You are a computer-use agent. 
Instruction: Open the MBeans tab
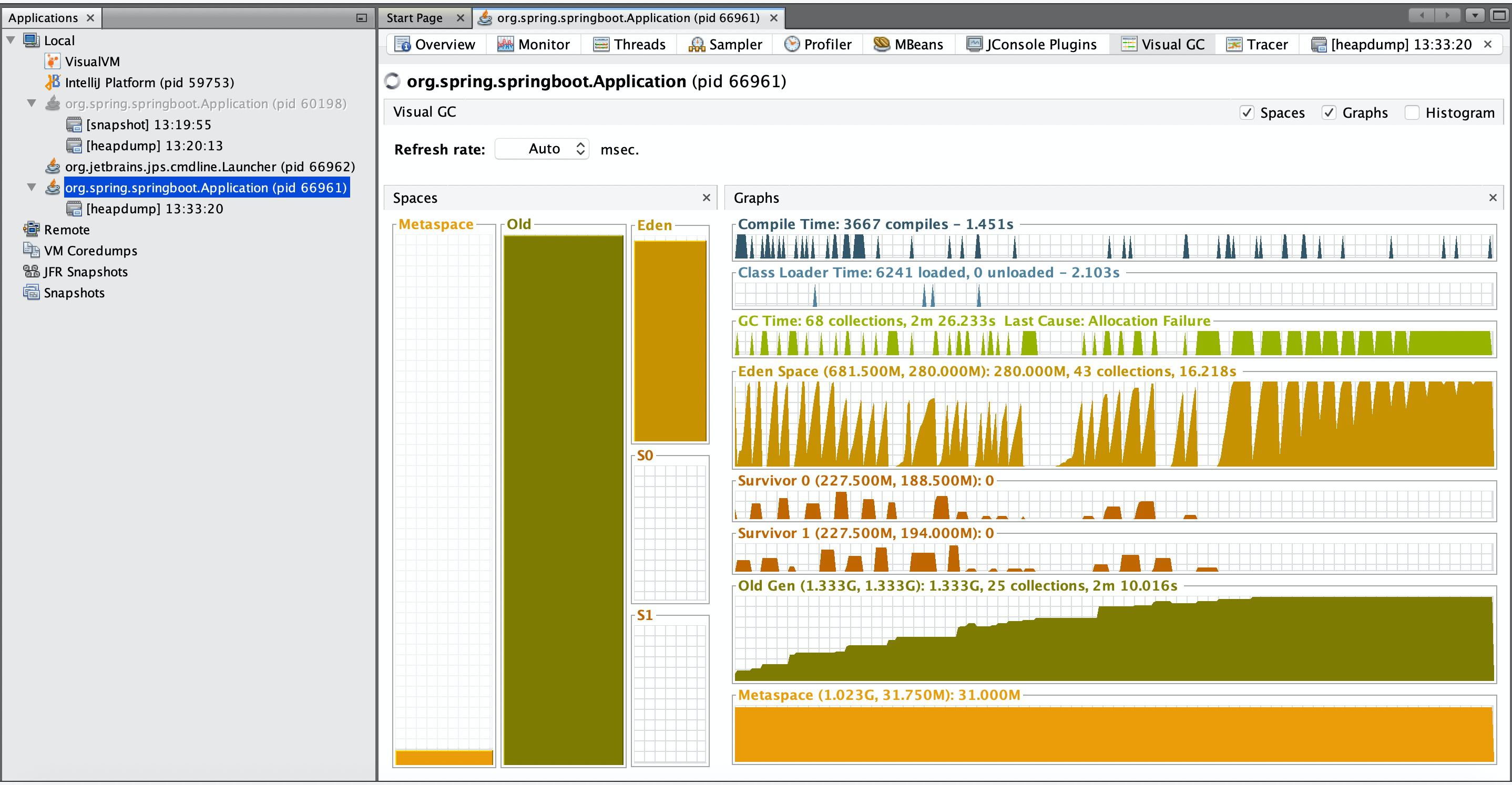(x=908, y=45)
